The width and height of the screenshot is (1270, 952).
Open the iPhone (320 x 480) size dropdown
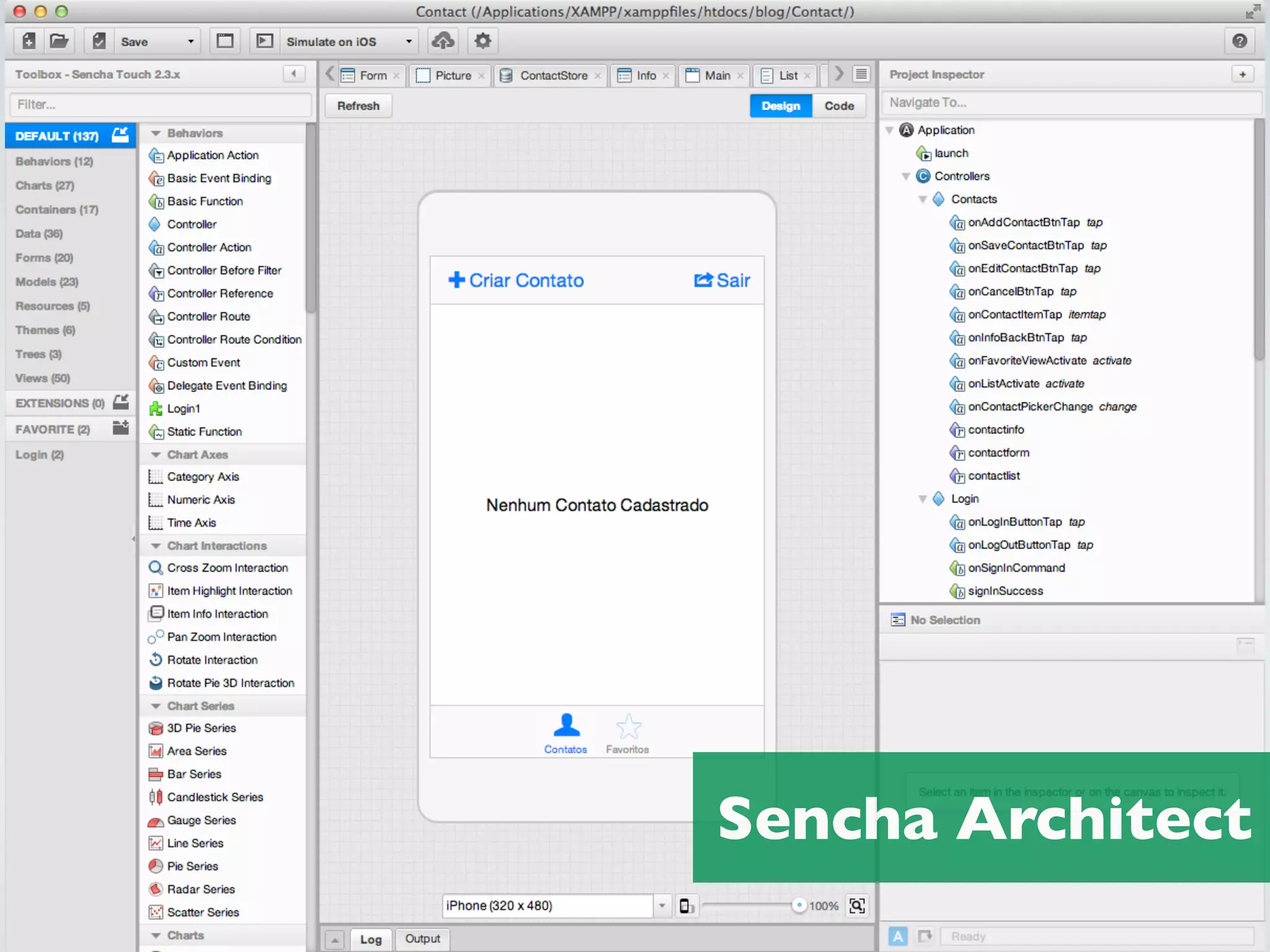[x=662, y=906]
